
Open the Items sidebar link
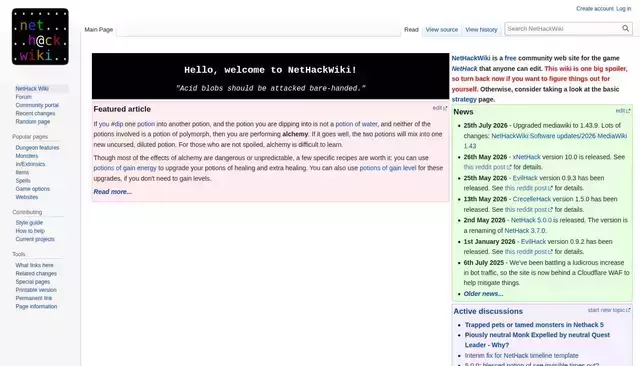point(22,172)
